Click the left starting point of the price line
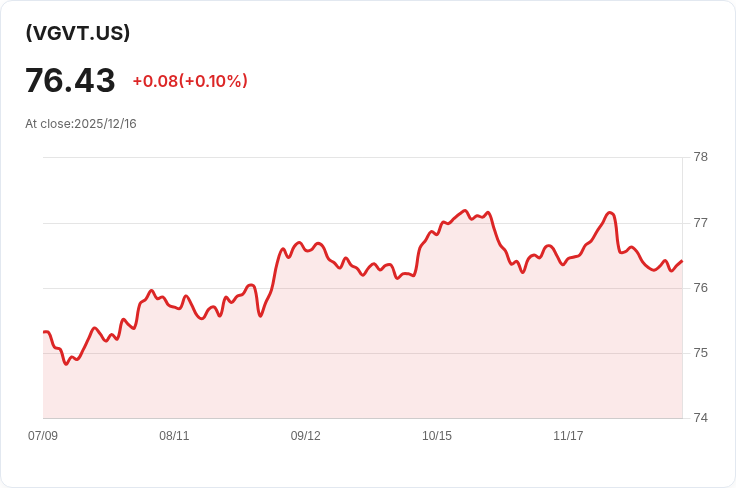736x488 pixels. point(44,332)
